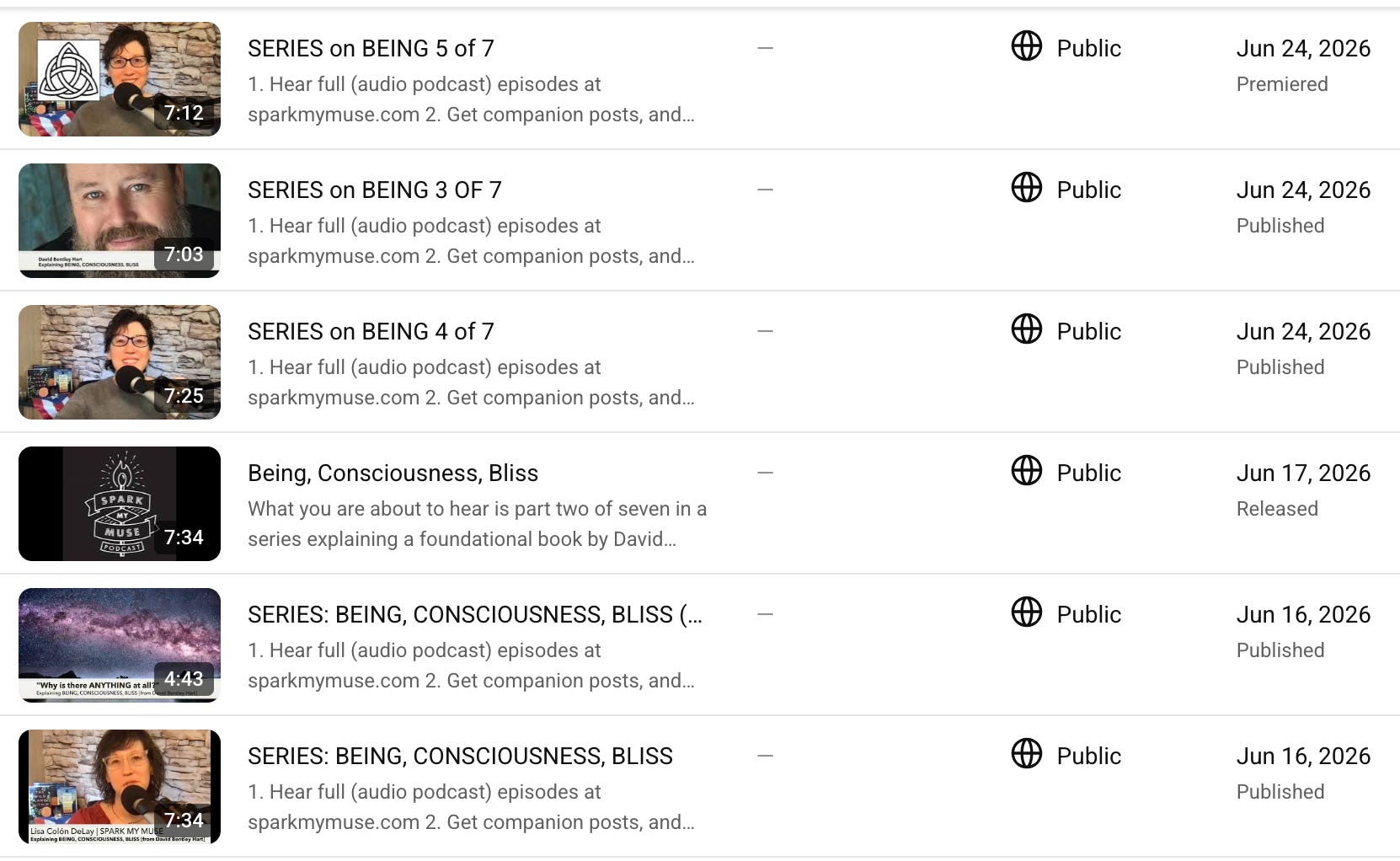Click globe icon in the last video row
This screenshot has height=861, width=1400.
(x=1026, y=754)
